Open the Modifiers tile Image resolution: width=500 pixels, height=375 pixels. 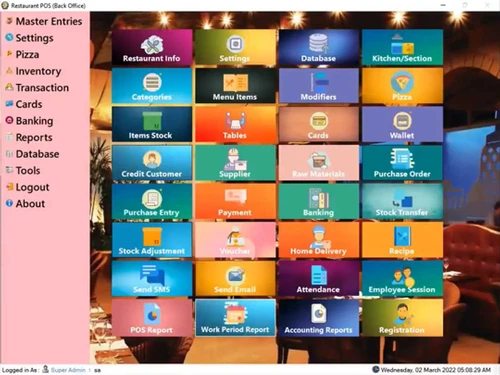tap(319, 86)
